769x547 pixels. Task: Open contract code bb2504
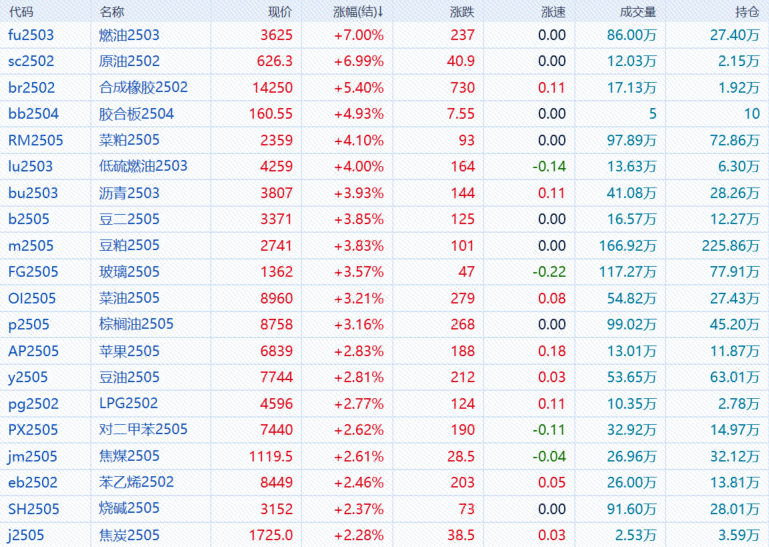click(x=33, y=114)
